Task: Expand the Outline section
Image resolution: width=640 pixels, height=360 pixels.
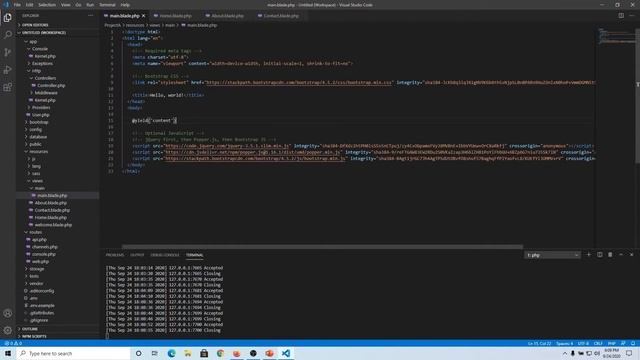Action: 30,329
